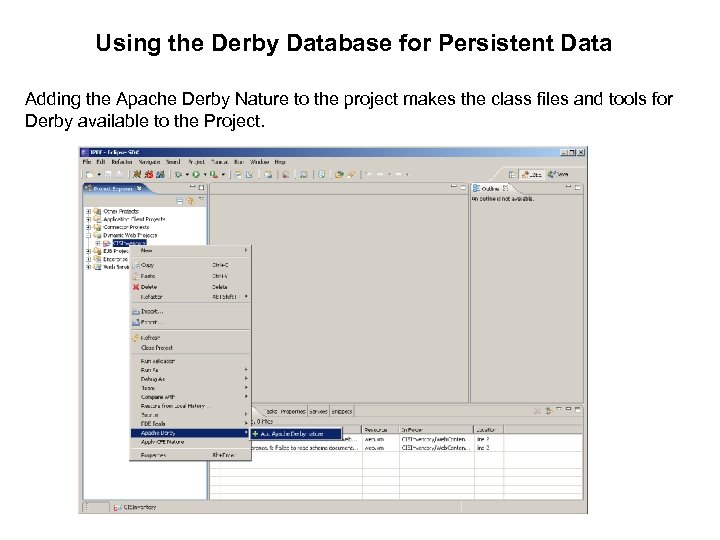This screenshot has width=720, height=540.
Task: Choose Refresh in the context menu
Action: (191, 338)
